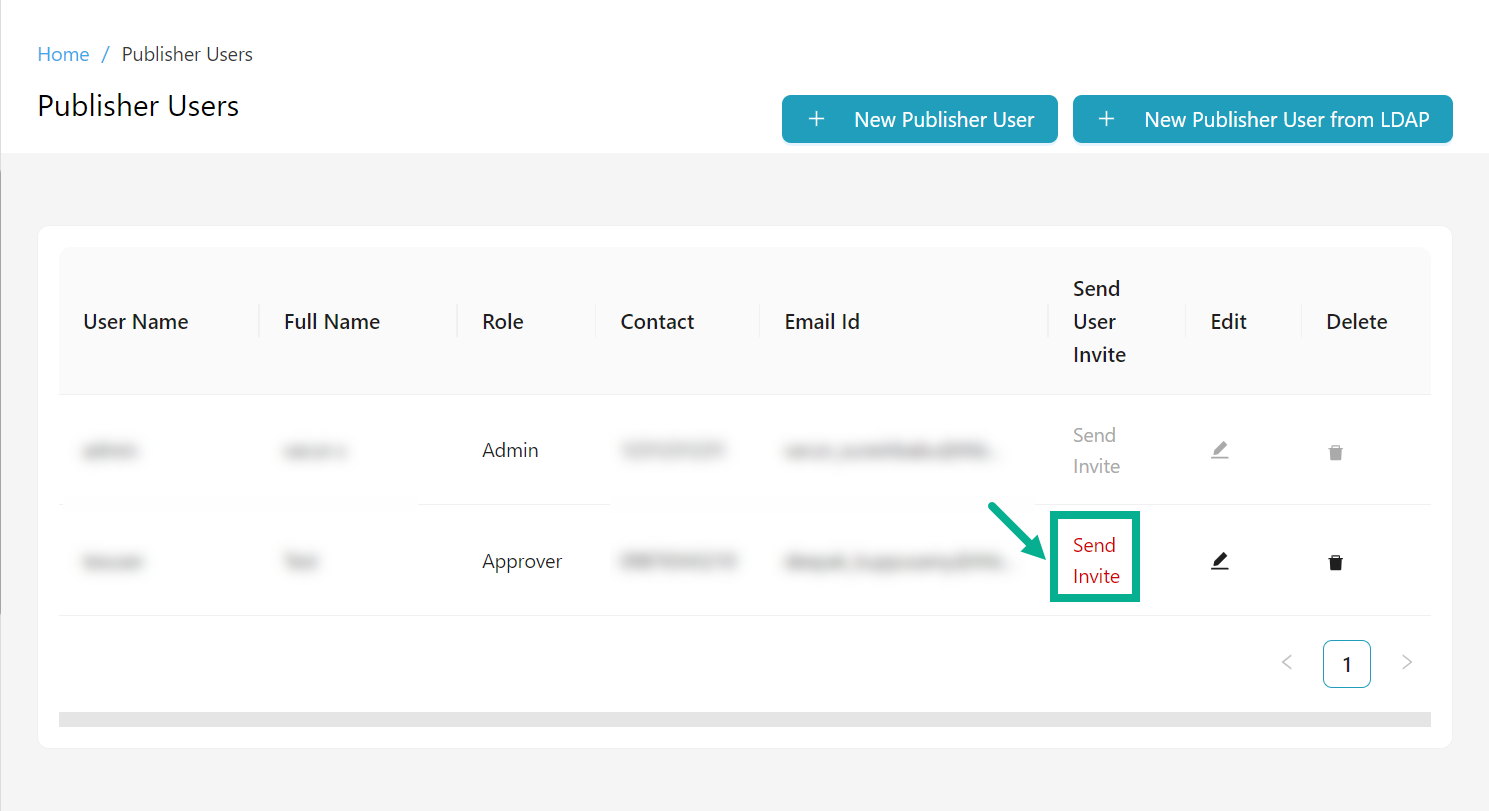
Task: Send an invite to the Approver user
Action: 1095,560
